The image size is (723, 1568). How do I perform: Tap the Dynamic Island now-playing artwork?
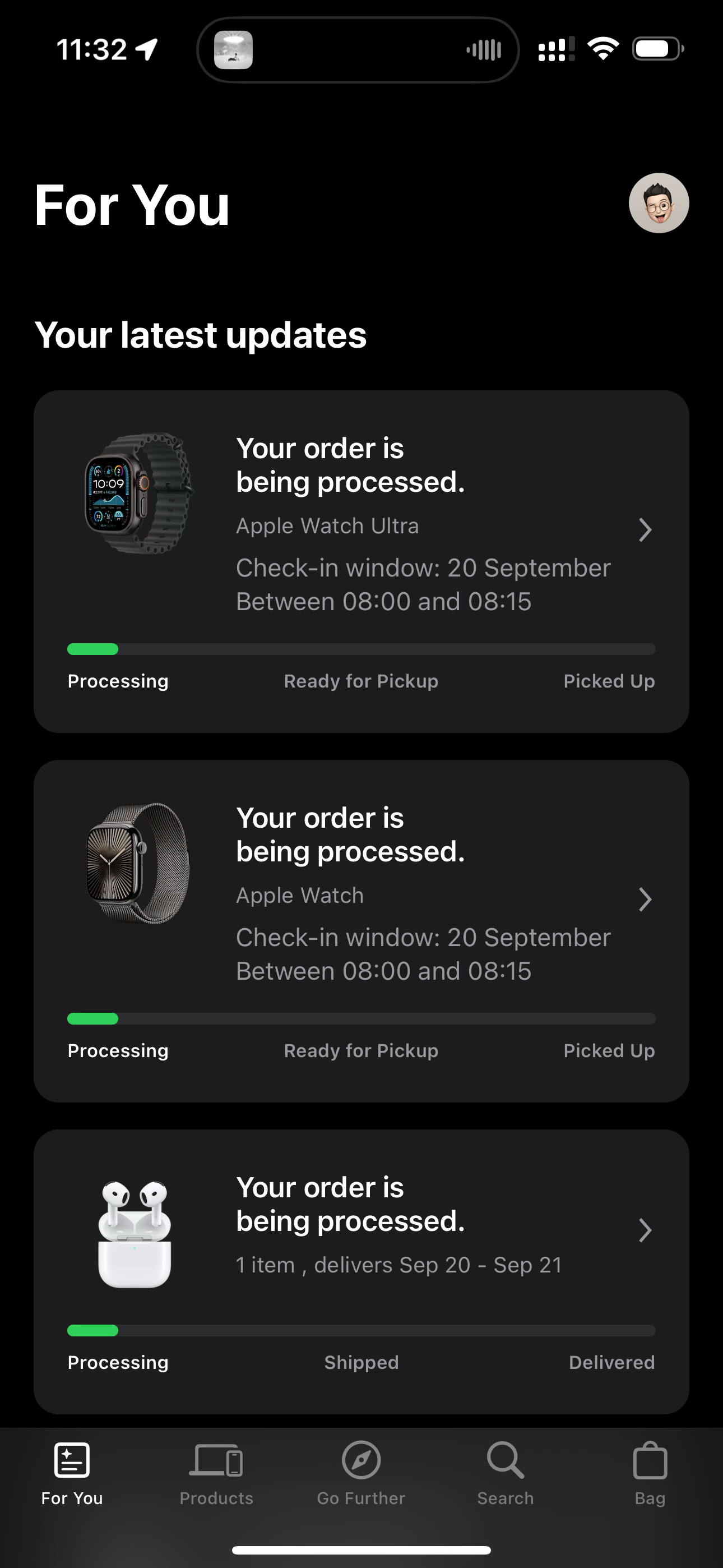click(233, 50)
